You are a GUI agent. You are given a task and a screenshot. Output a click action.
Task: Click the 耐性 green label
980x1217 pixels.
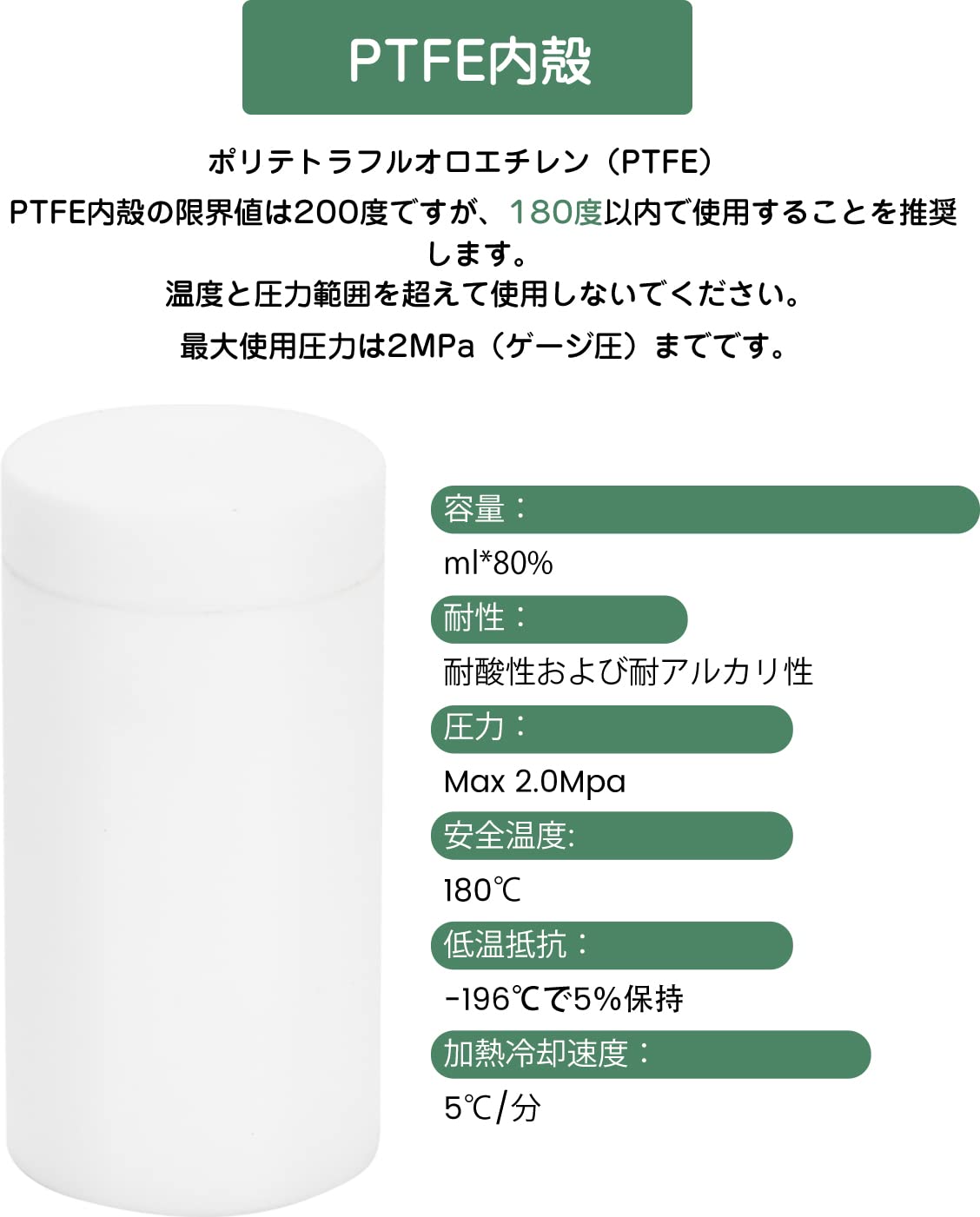tap(560, 619)
